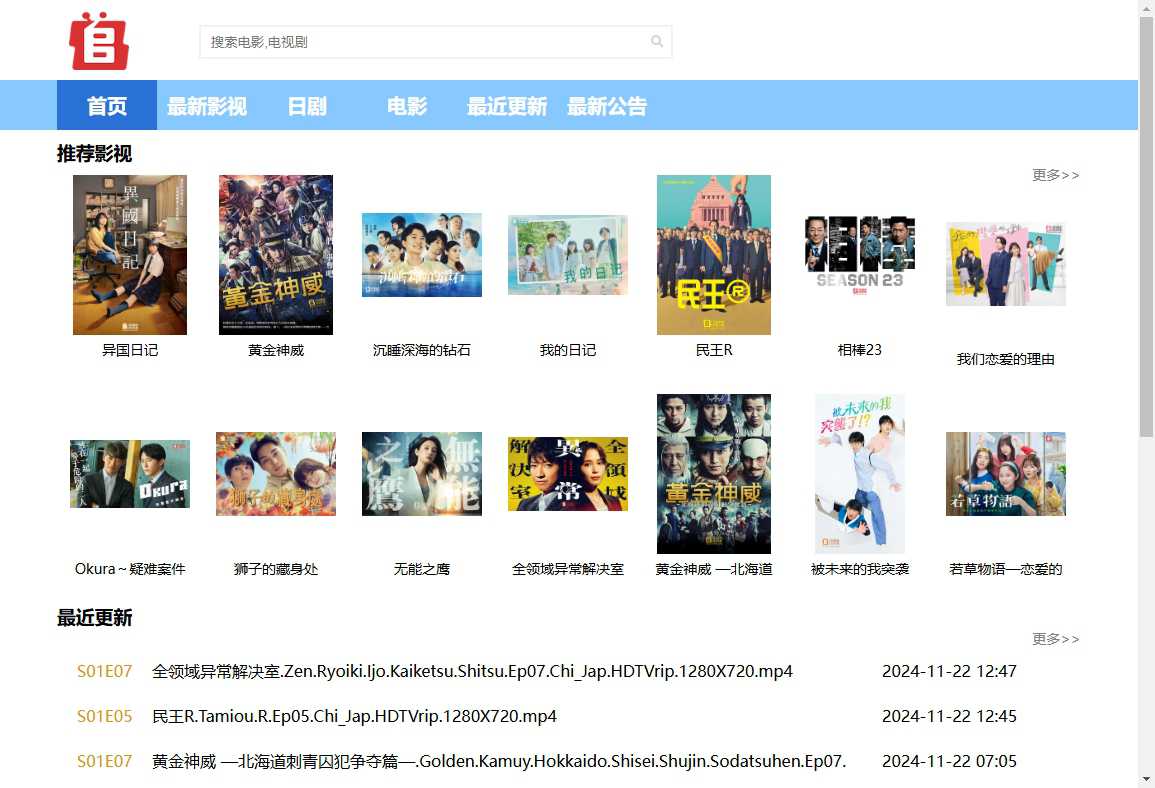1155x788 pixels.
Task: Click the 民王R title link
Action: point(714,351)
